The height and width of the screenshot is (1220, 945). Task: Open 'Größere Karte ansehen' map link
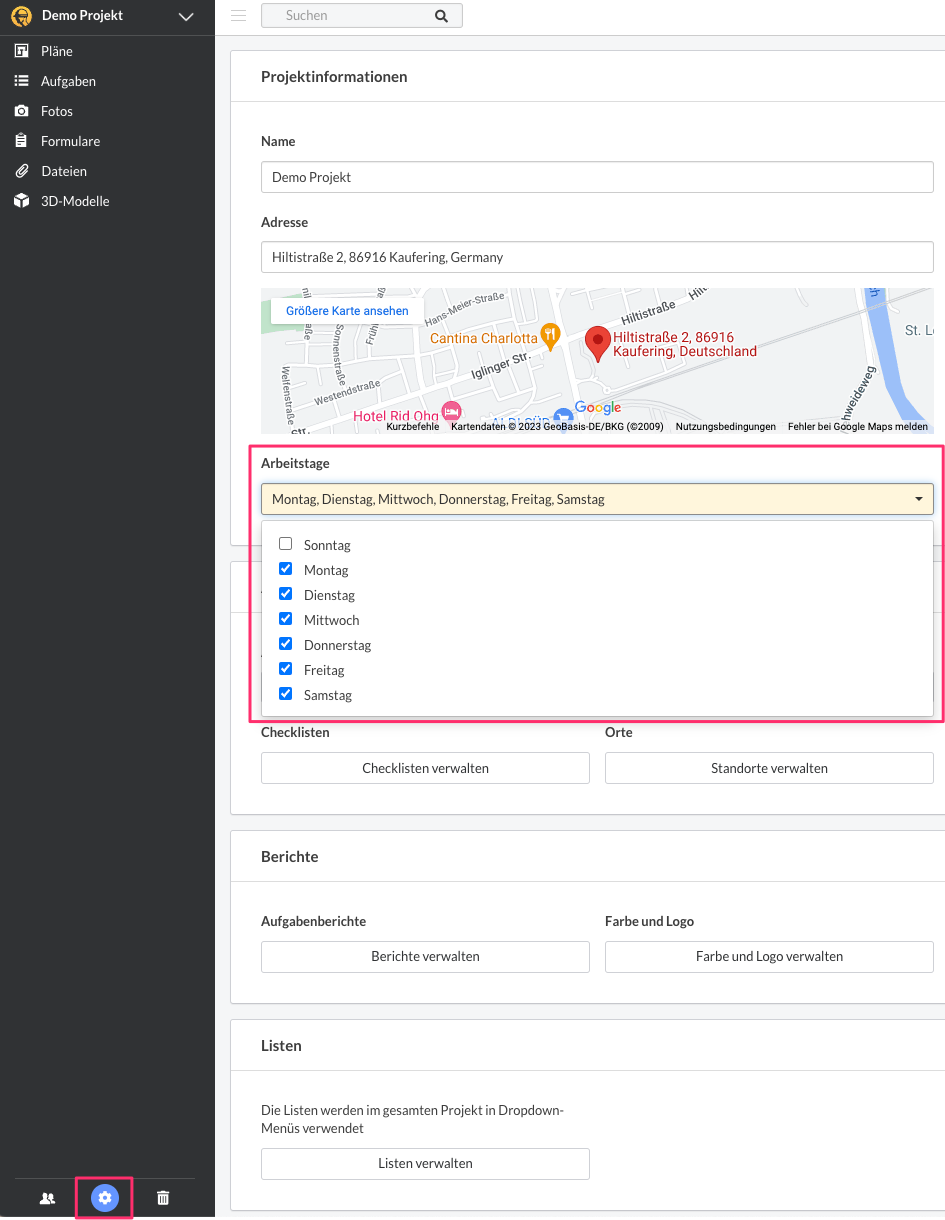click(x=347, y=311)
